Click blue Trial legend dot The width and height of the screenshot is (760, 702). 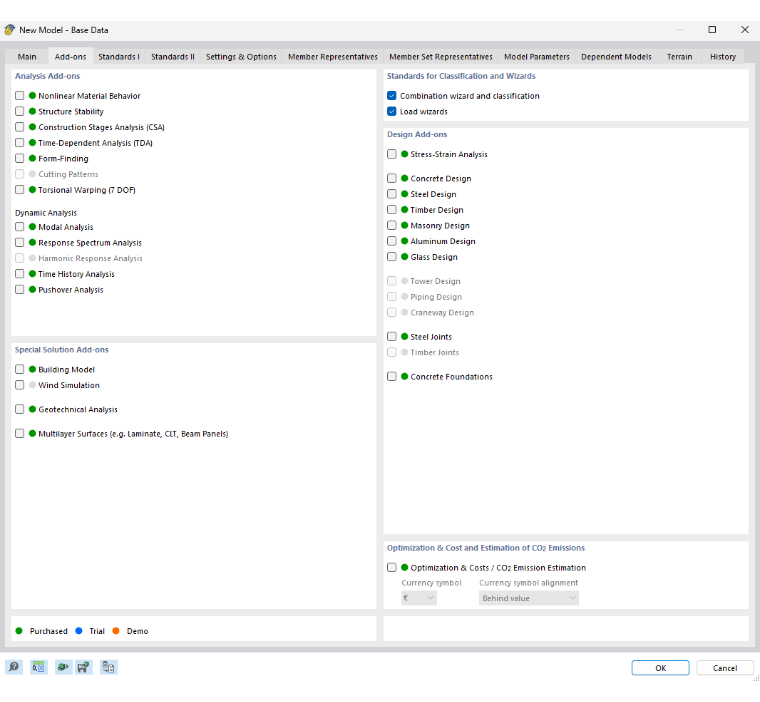tap(79, 631)
